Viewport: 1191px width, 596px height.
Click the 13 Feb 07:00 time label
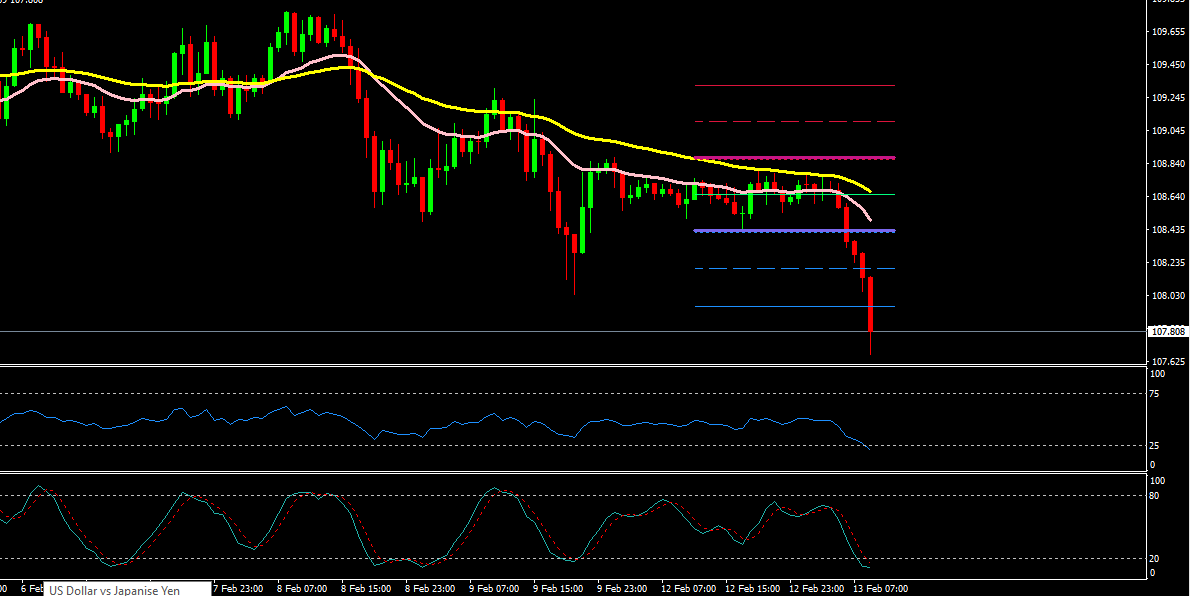tap(880, 588)
